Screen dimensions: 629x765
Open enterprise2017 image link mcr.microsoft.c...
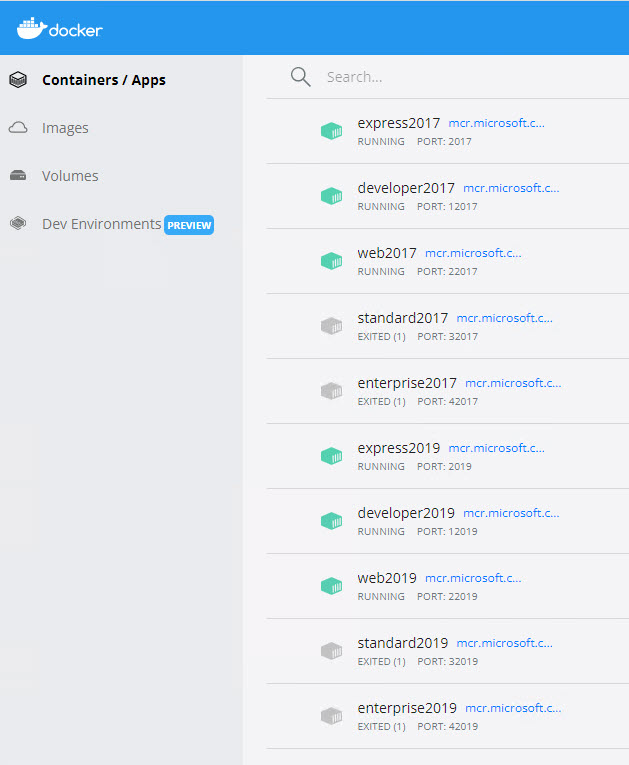coord(513,383)
